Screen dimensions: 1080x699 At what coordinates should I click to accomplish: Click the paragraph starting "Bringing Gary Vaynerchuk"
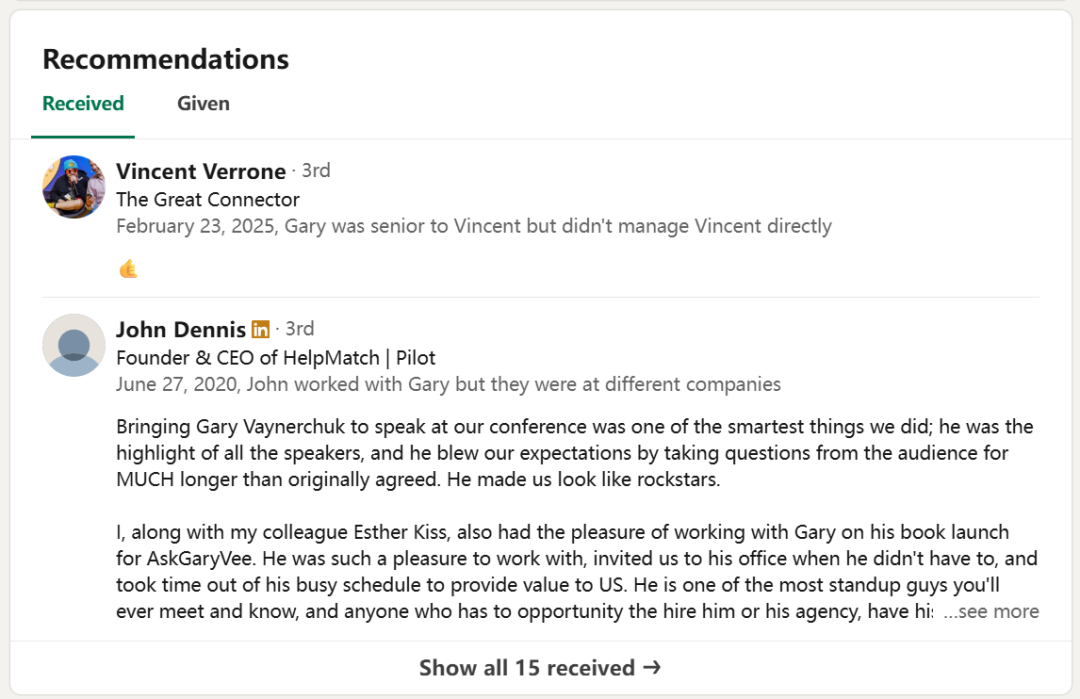click(x=574, y=453)
